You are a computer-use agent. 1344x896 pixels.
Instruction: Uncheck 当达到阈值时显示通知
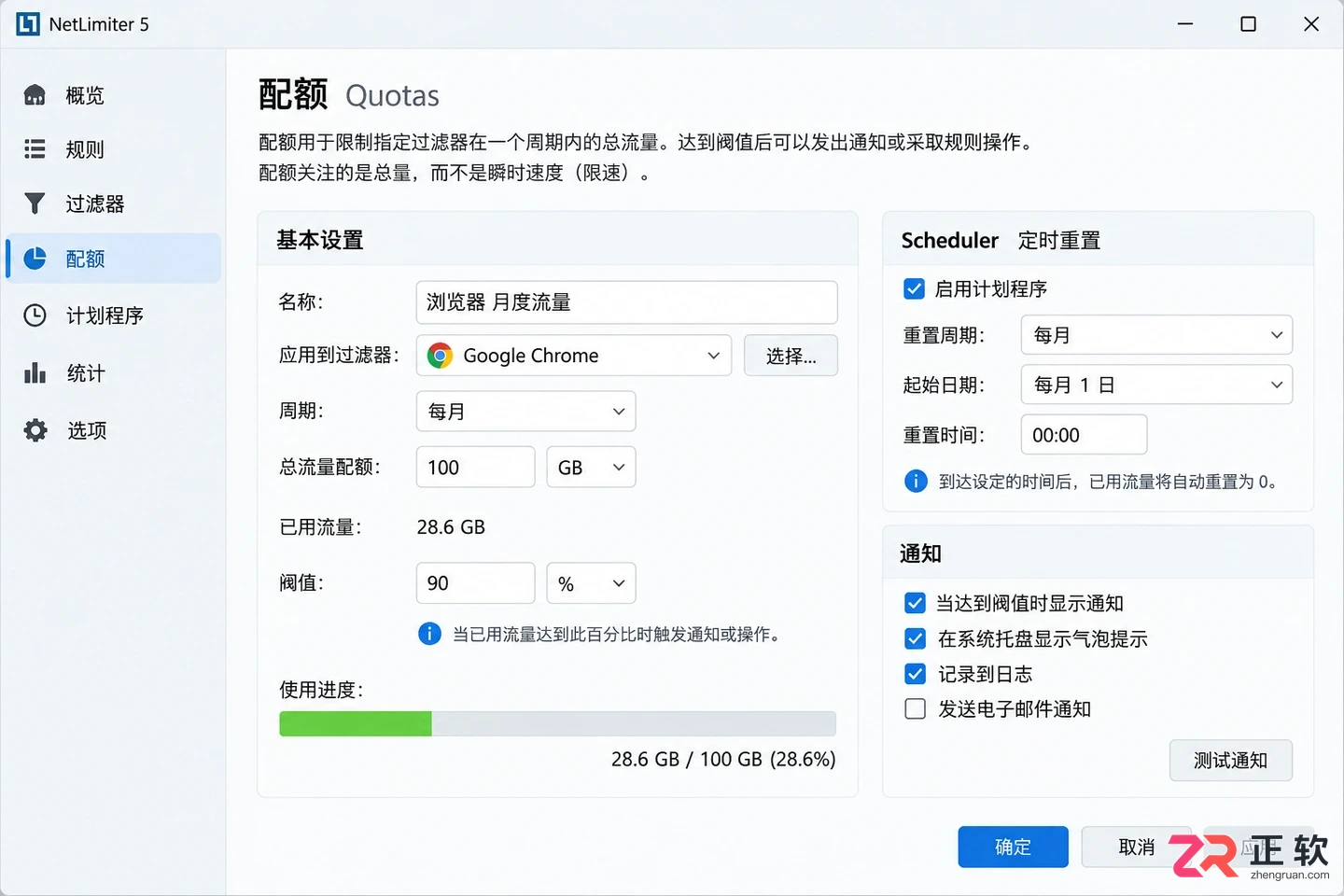click(x=915, y=603)
